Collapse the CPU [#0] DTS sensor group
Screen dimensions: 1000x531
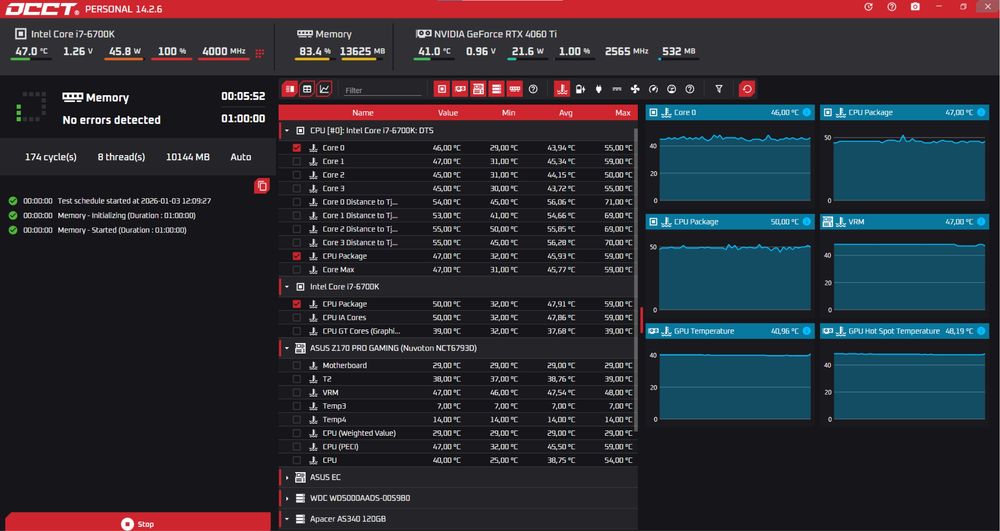286,131
